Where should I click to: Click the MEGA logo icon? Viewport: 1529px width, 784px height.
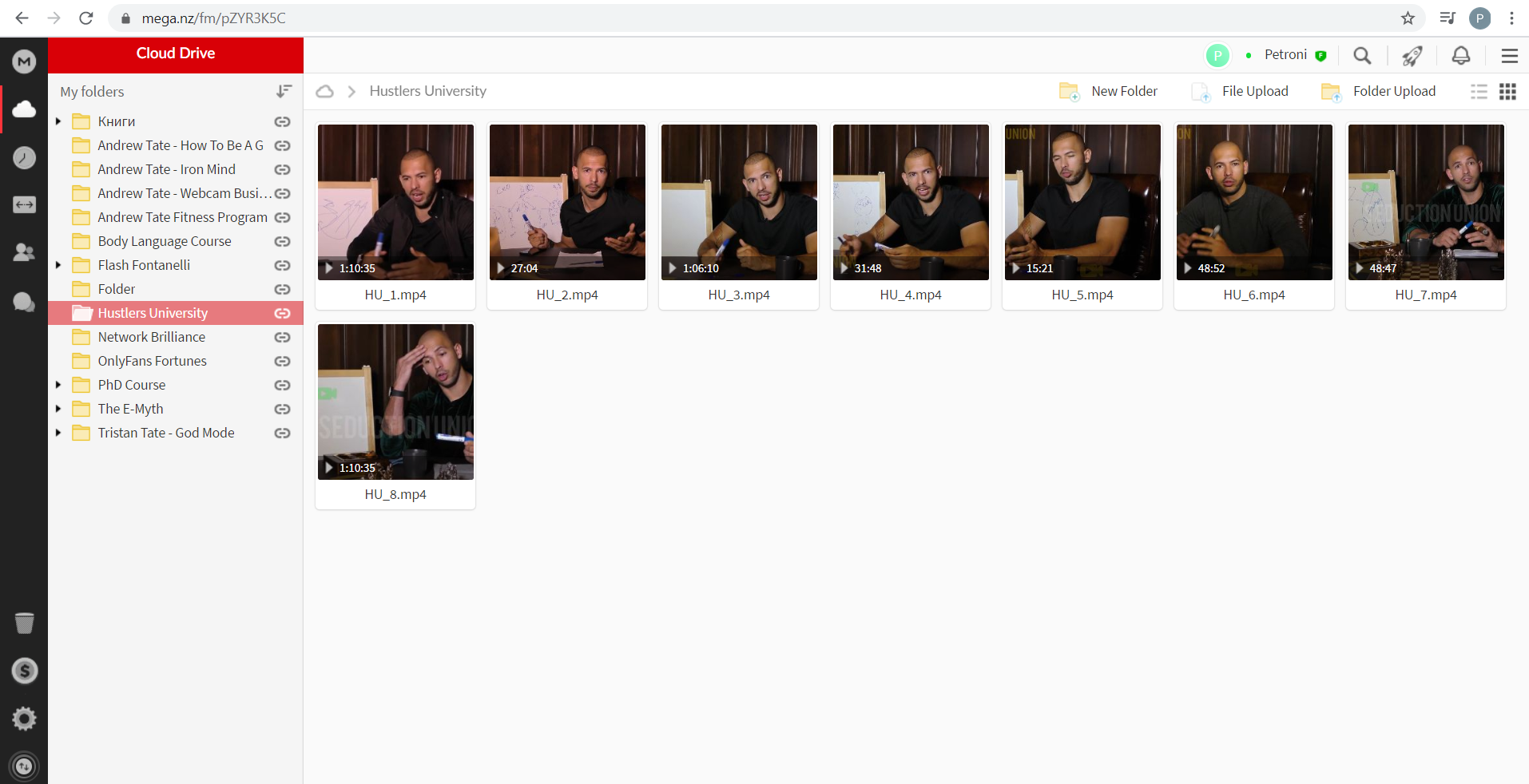24,61
